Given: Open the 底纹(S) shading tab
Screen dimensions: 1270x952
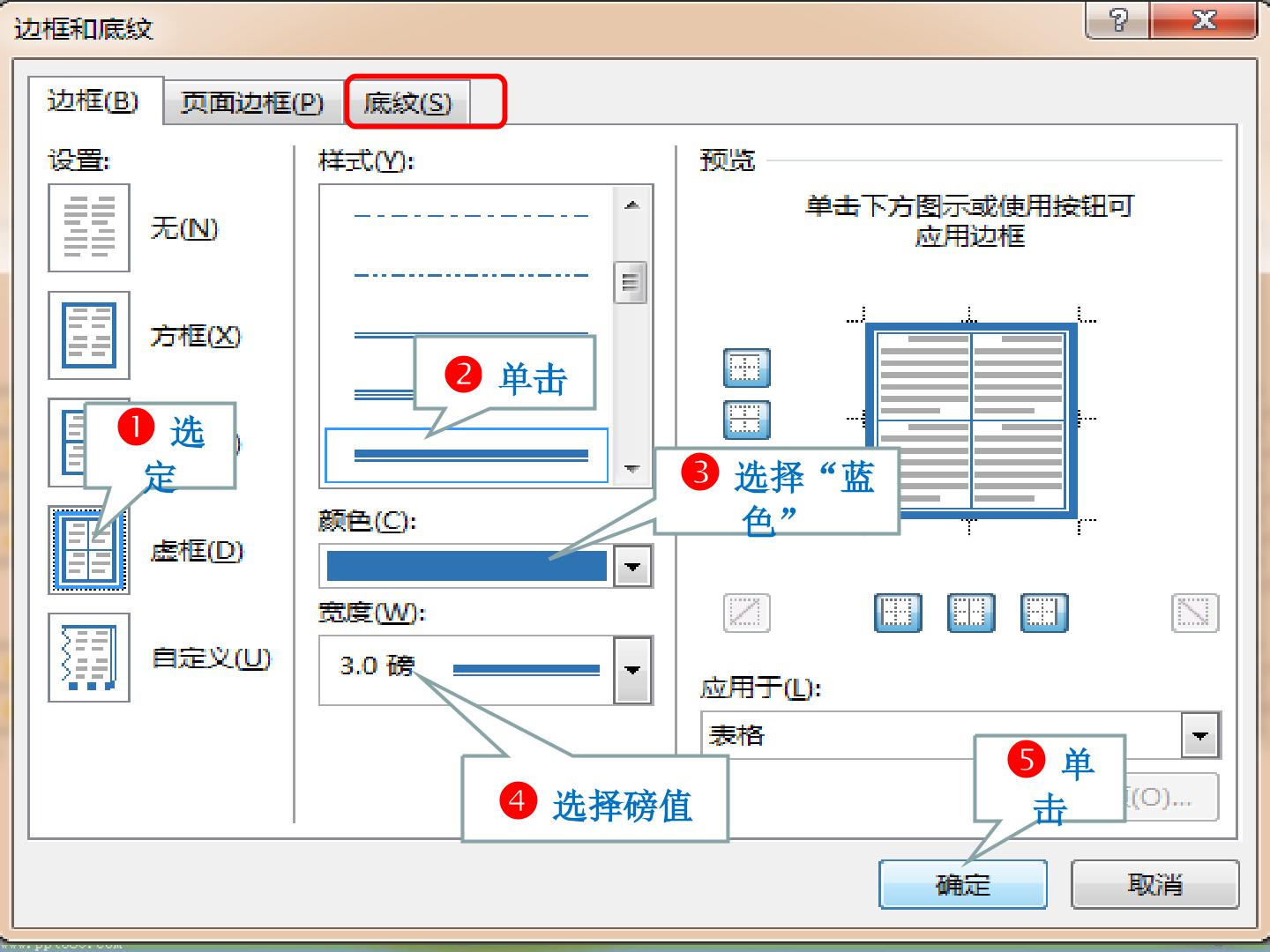Looking at the screenshot, I should click(407, 103).
